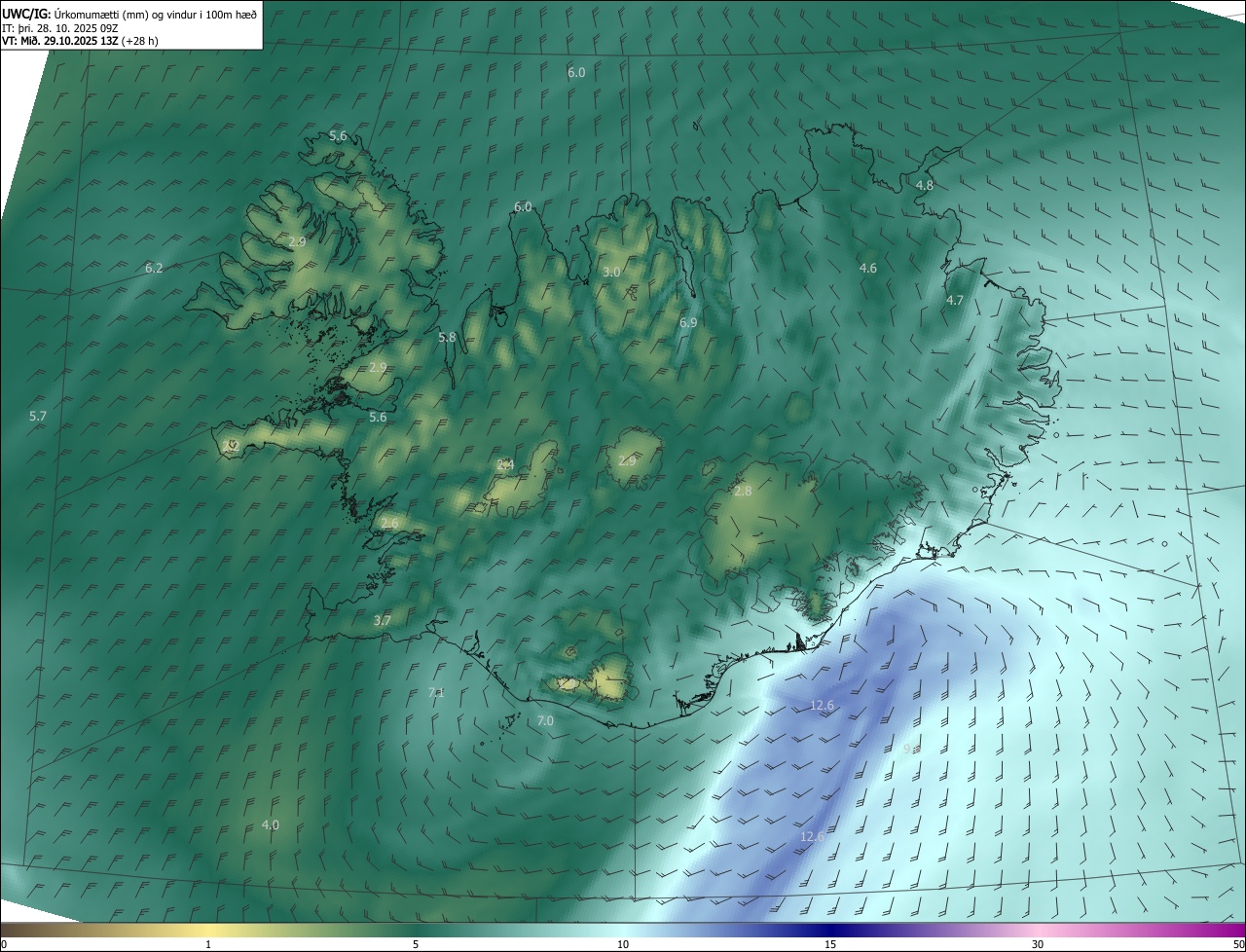Click the color scale tick label 0
This screenshot has width=1246, height=952.
click(4, 944)
